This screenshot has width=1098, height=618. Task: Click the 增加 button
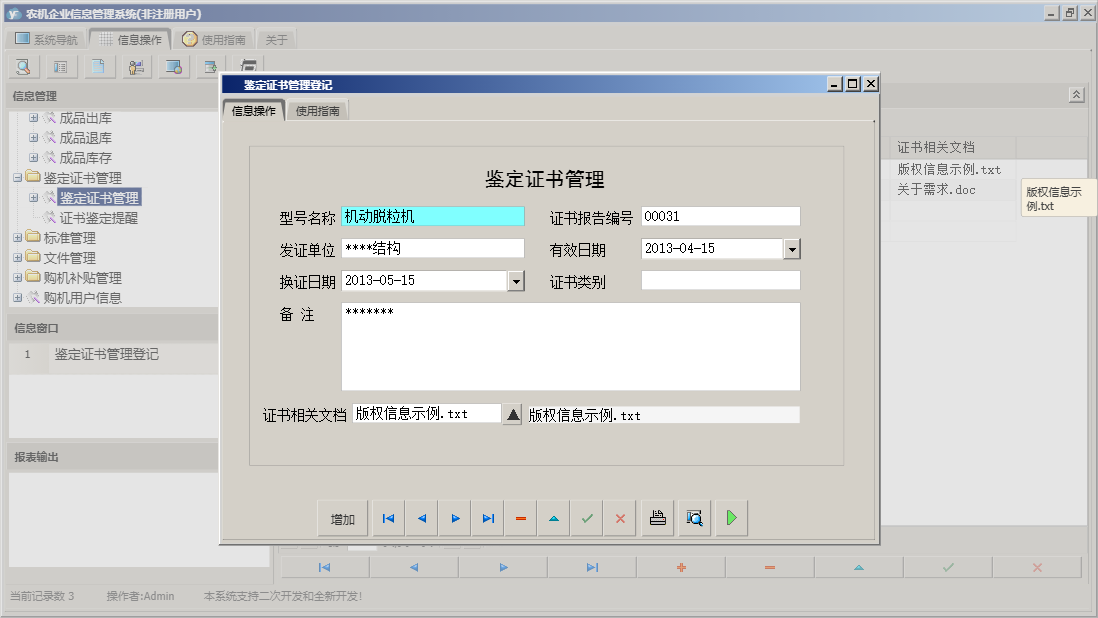(343, 519)
